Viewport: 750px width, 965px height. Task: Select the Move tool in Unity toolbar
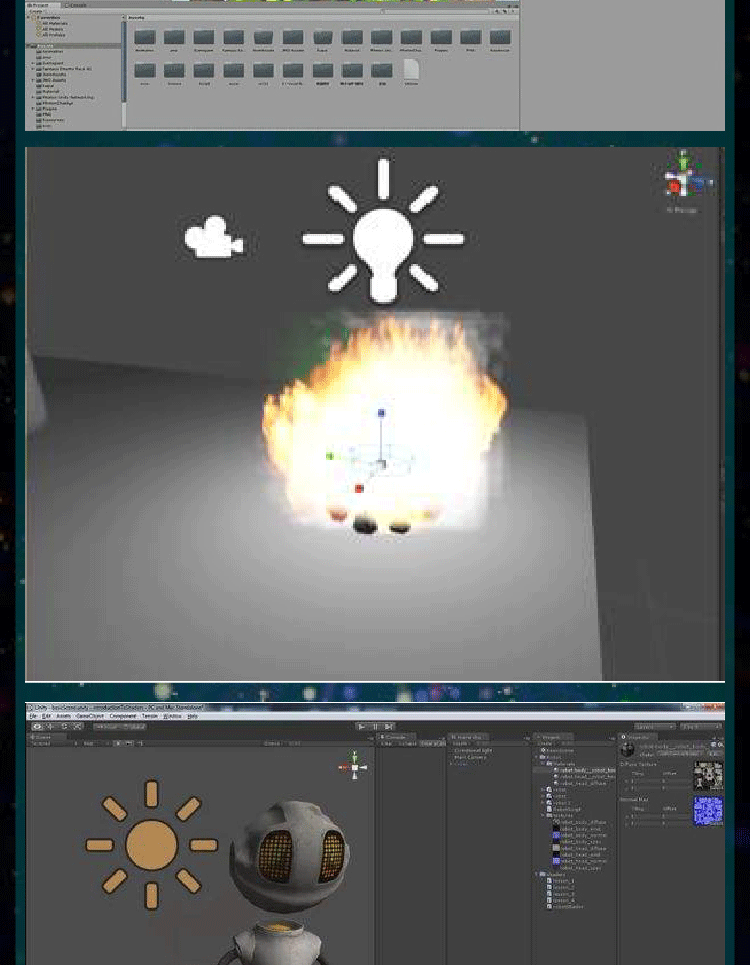click(50, 726)
